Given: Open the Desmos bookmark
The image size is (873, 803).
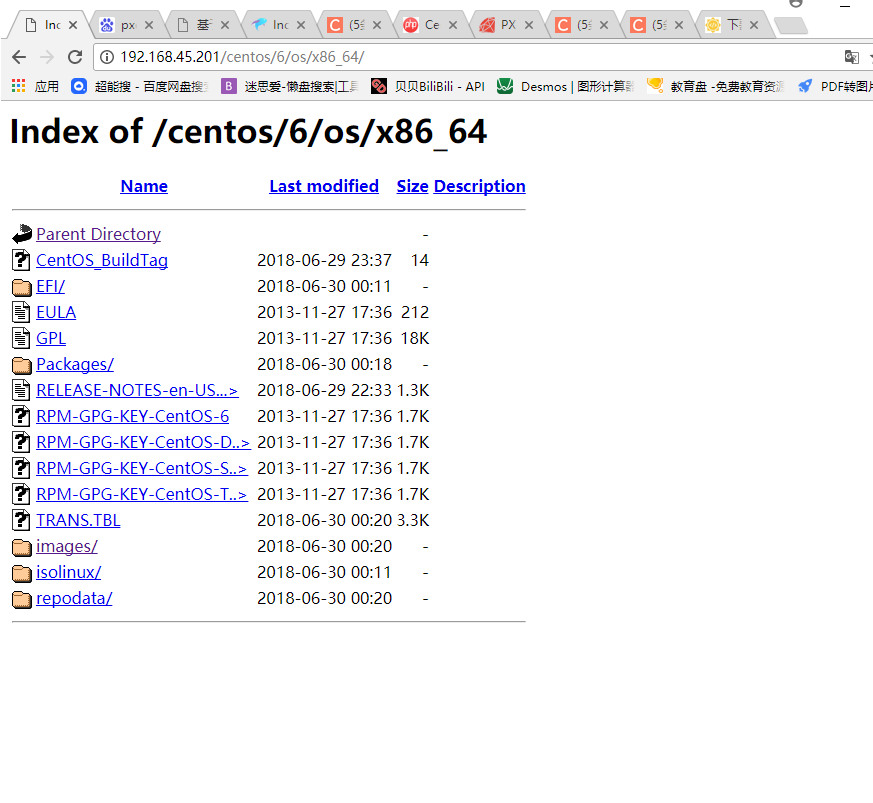Looking at the screenshot, I should [x=566, y=86].
